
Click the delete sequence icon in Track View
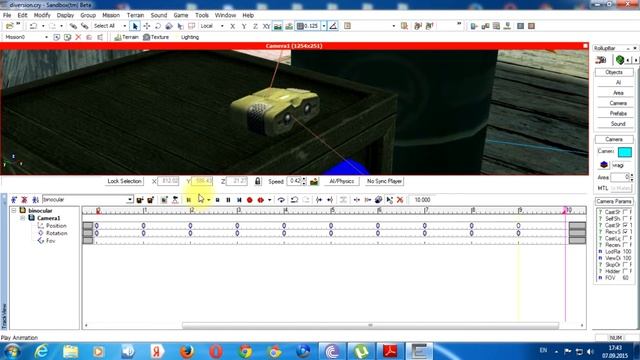pyautogui.click(x=24, y=200)
